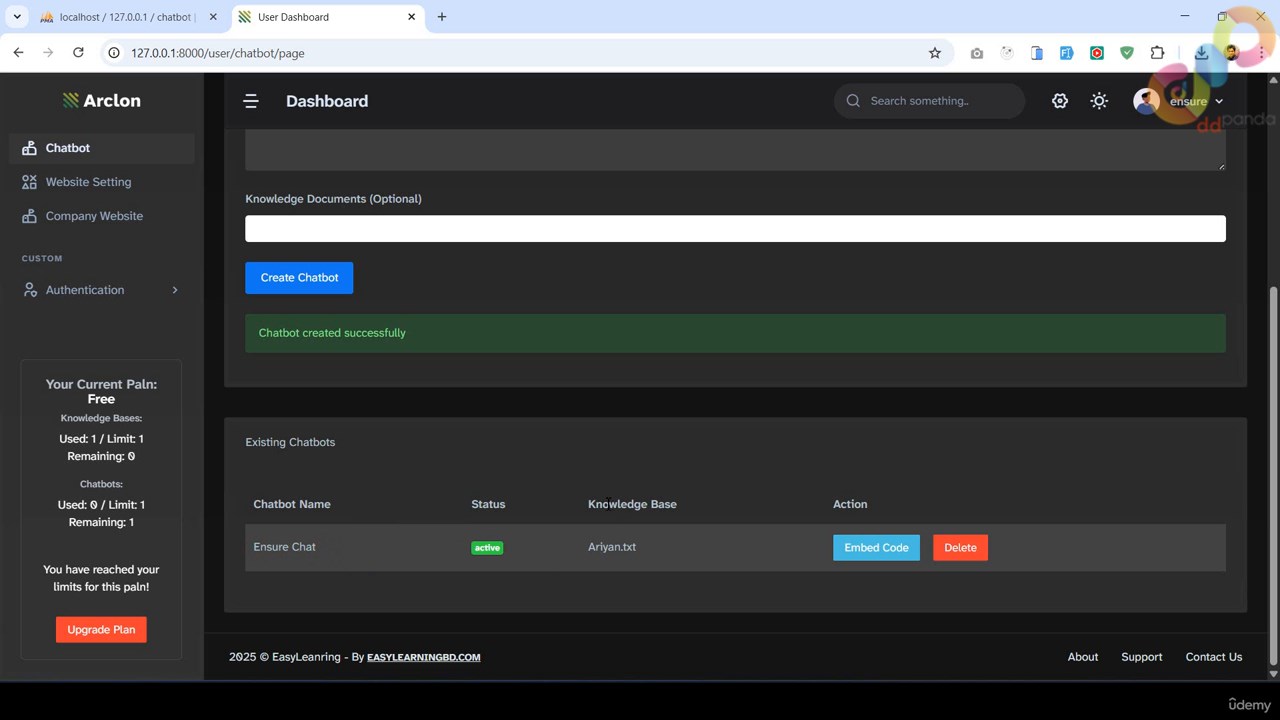Click the search magnifier icon
The image size is (1280, 720).
point(853,101)
